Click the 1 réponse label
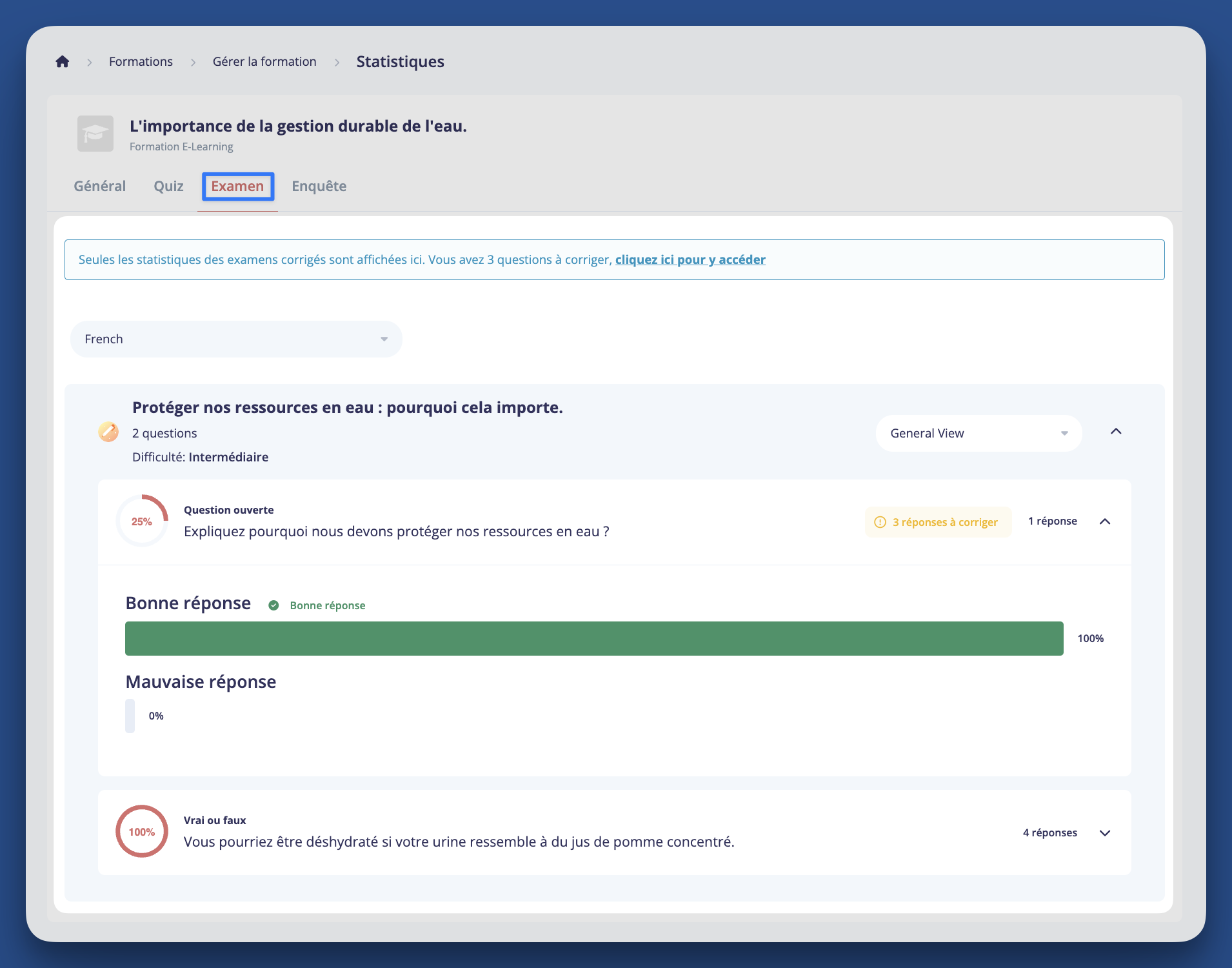This screenshot has height=968, width=1232. point(1053,521)
